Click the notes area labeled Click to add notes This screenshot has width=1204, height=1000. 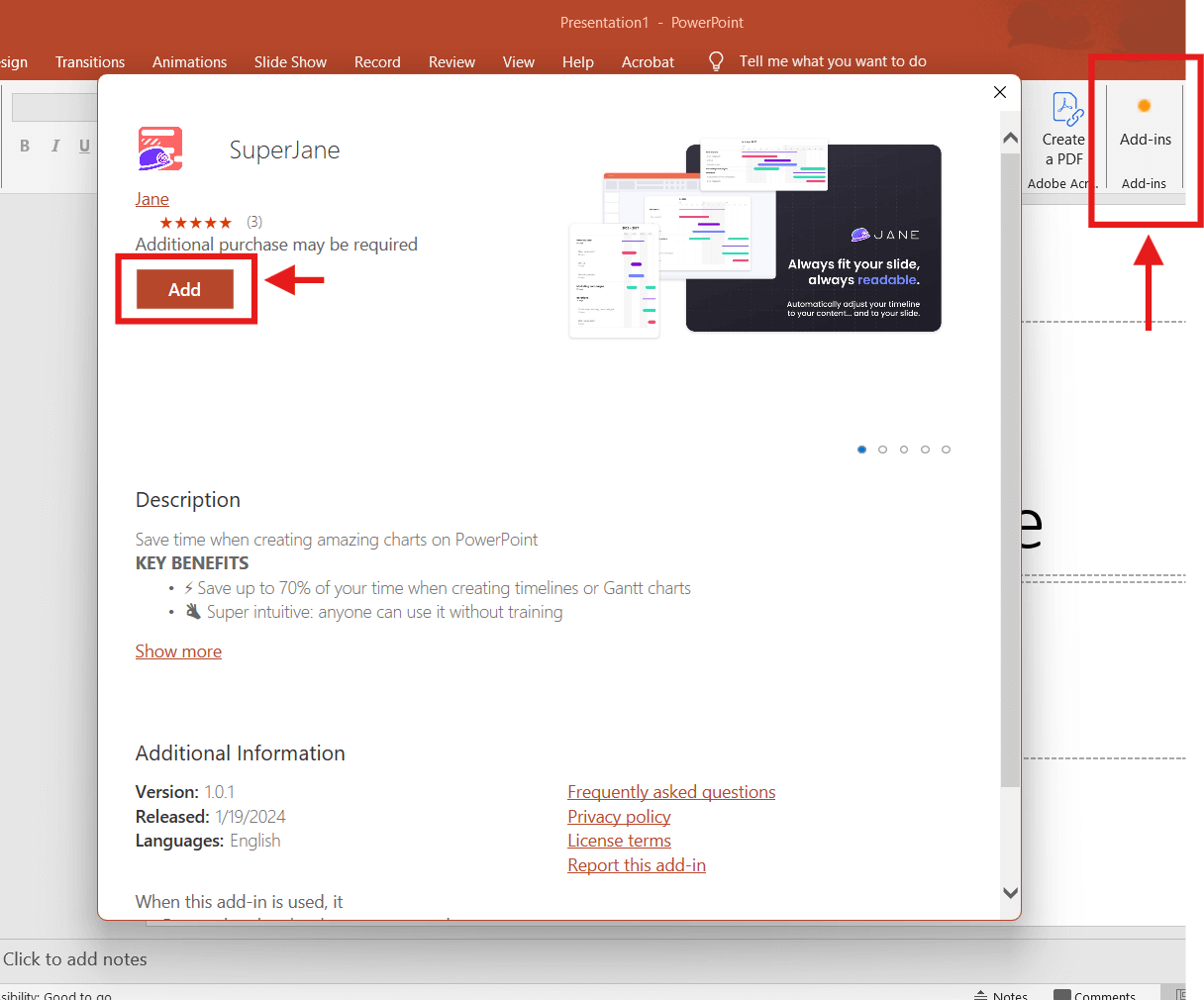76,958
